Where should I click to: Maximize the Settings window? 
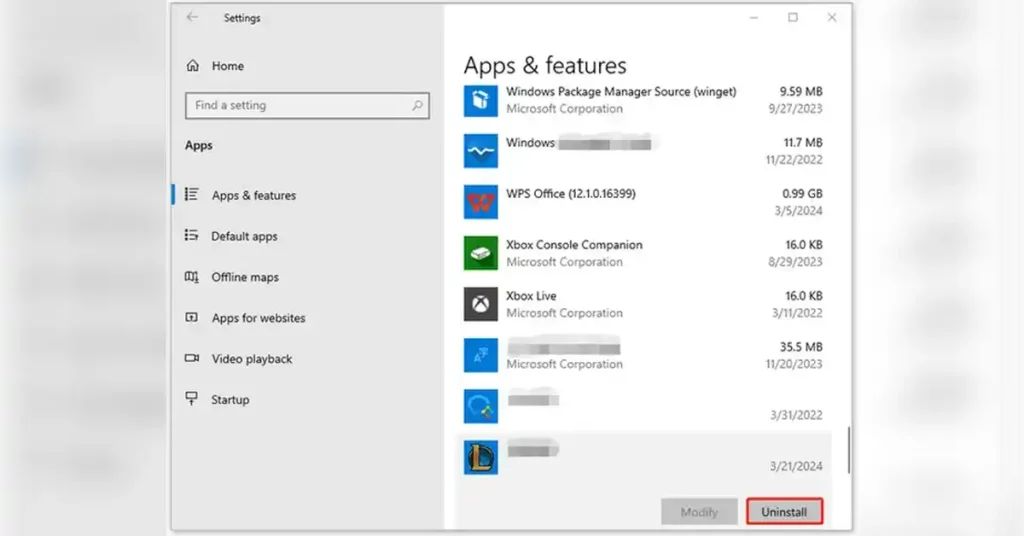point(793,18)
